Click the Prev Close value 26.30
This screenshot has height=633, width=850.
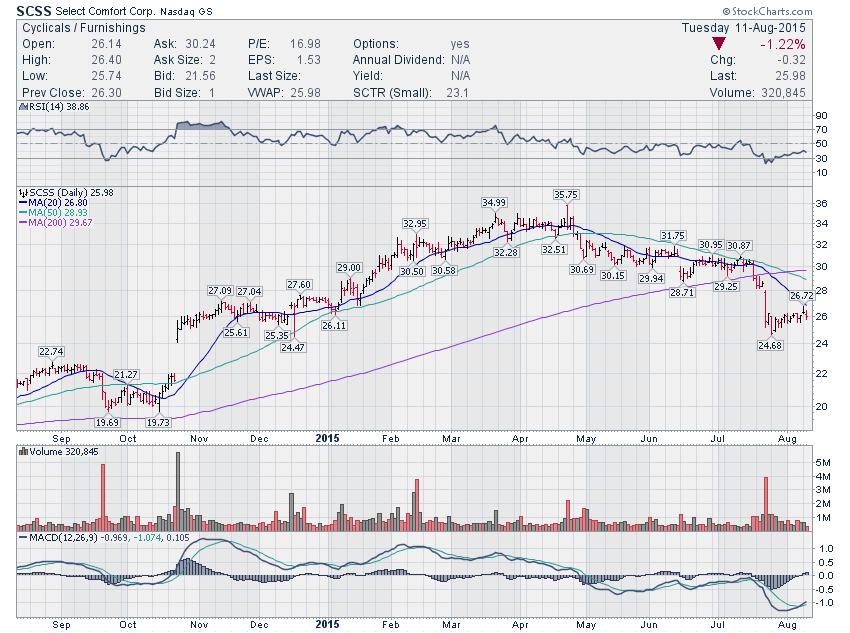coord(106,93)
